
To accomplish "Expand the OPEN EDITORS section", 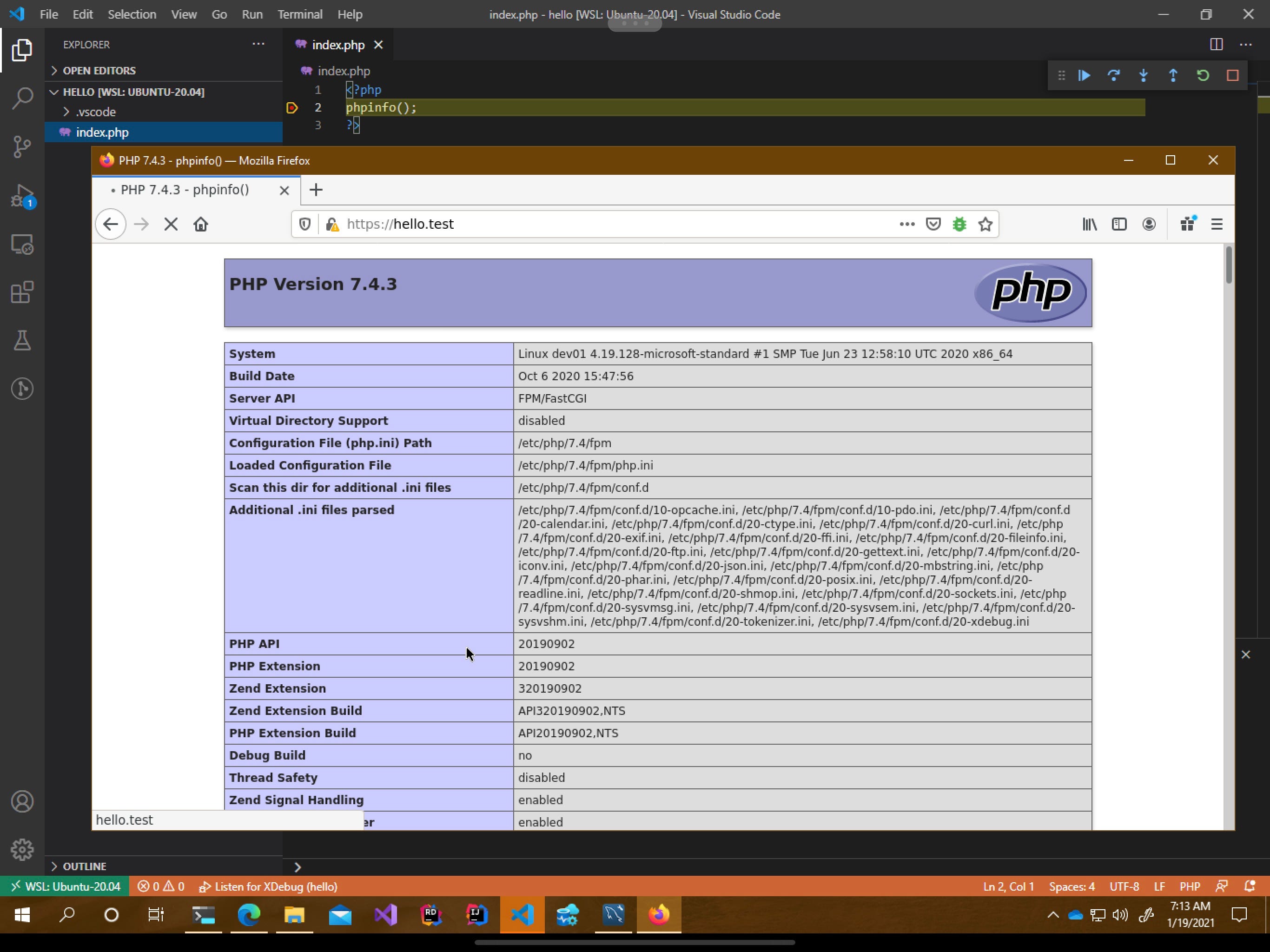I will pos(99,71).
